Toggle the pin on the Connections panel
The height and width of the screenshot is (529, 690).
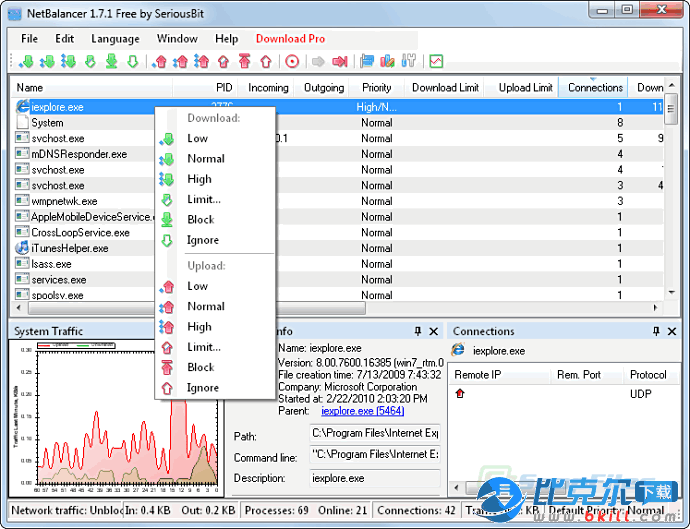tap(656, 331)
